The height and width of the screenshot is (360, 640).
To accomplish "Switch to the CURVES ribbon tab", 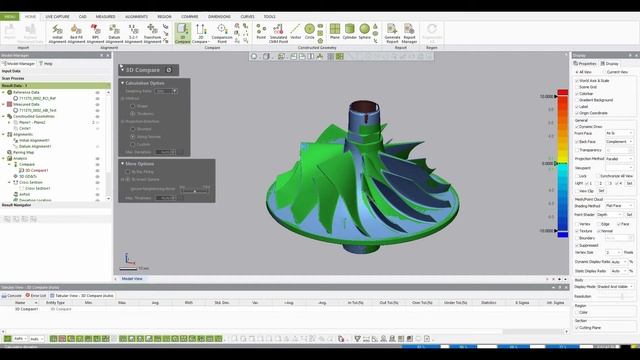I will click(x=247, y=17).
